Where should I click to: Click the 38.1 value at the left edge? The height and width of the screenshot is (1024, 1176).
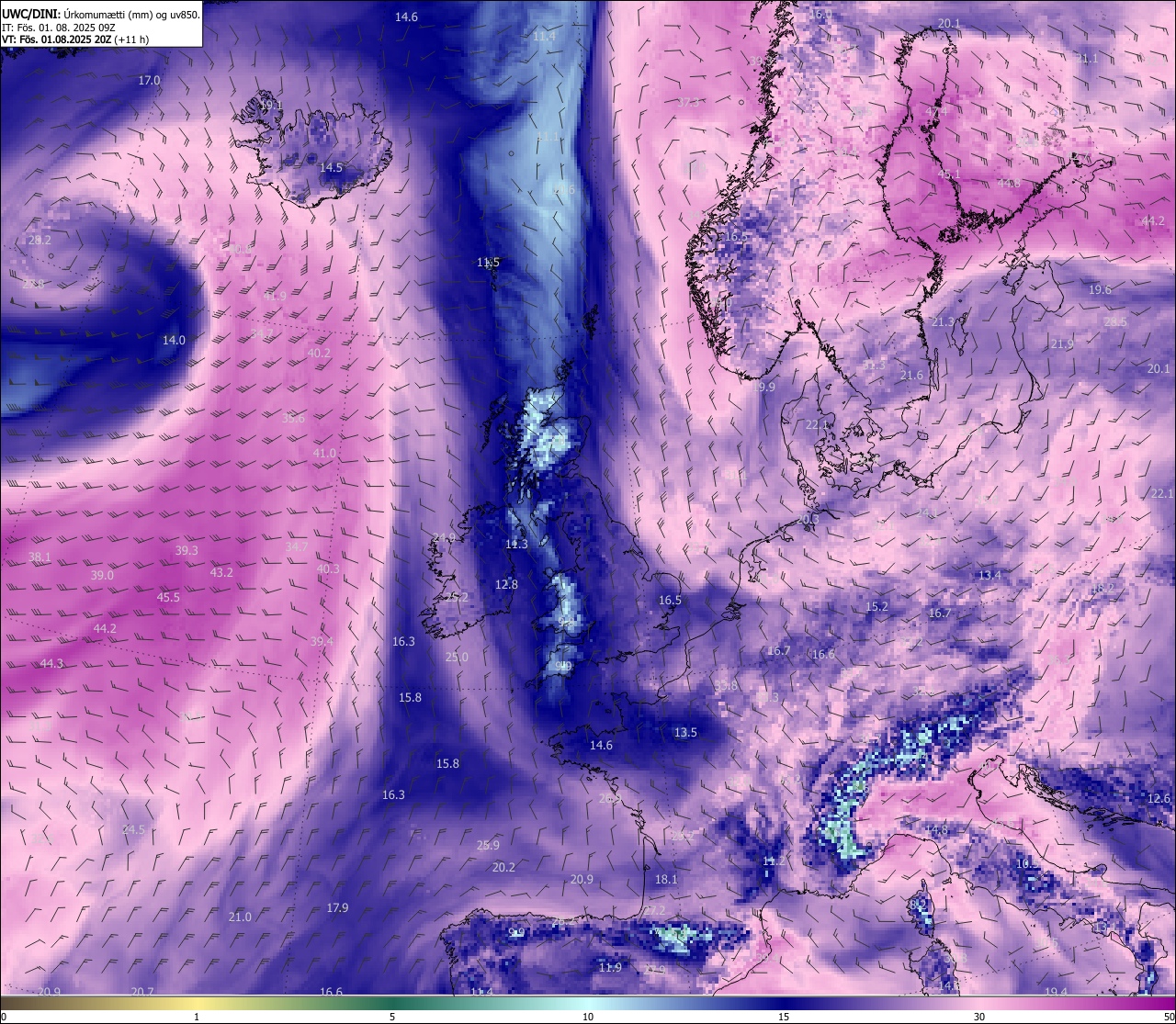(x=40, y=557)
